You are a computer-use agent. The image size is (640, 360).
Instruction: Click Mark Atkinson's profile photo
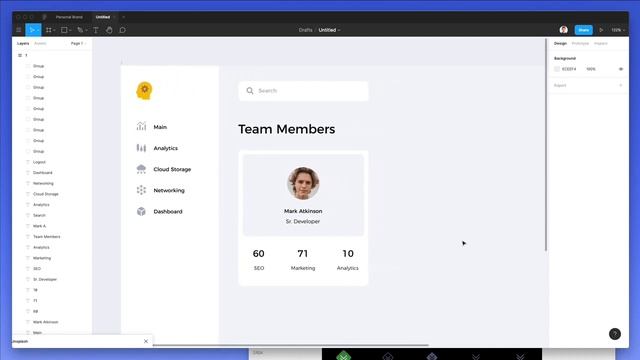click(x=303, y=183)
